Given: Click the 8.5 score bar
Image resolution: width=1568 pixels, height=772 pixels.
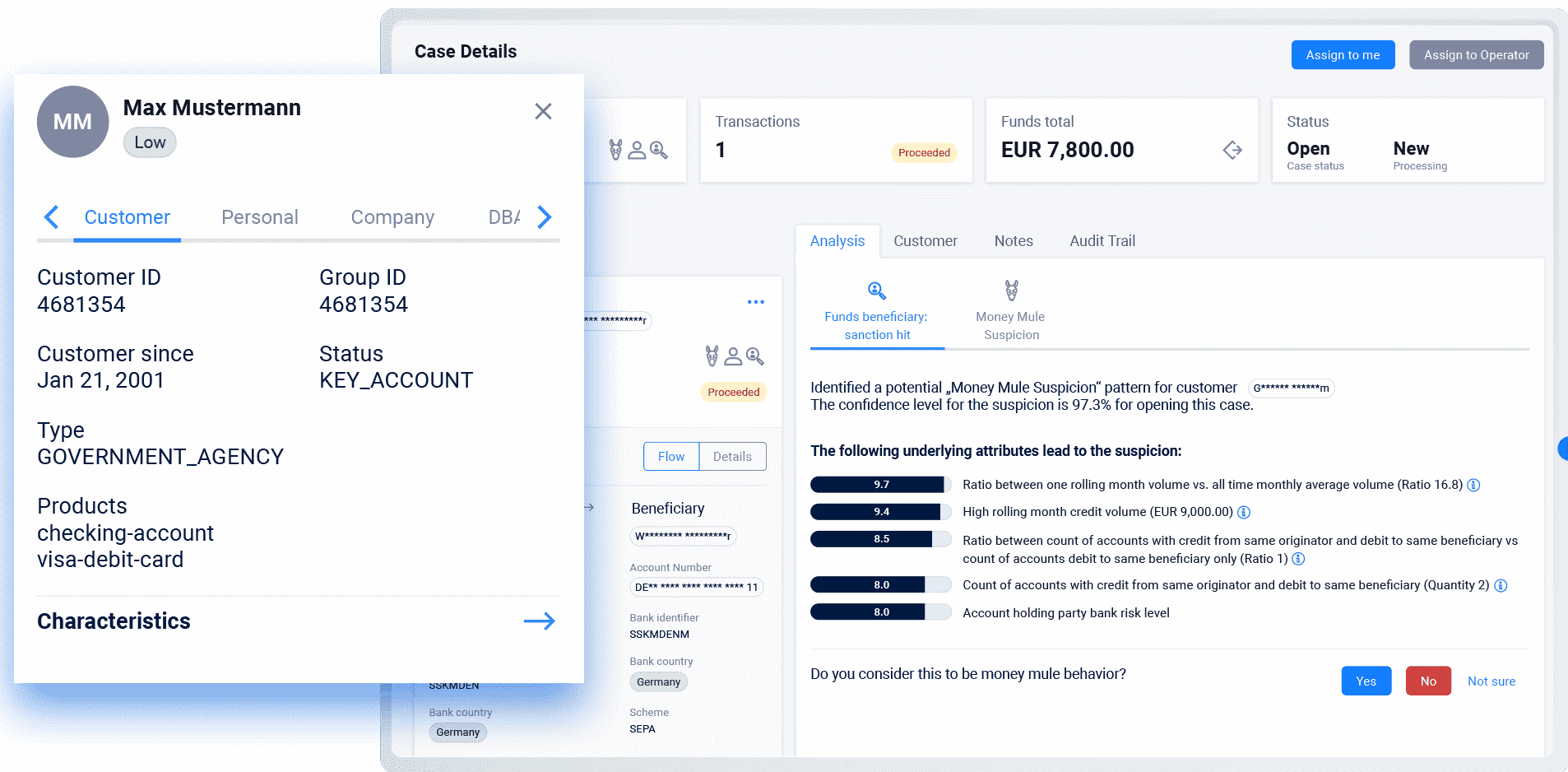Looking at the screenshot, I should tap(881, 539).
